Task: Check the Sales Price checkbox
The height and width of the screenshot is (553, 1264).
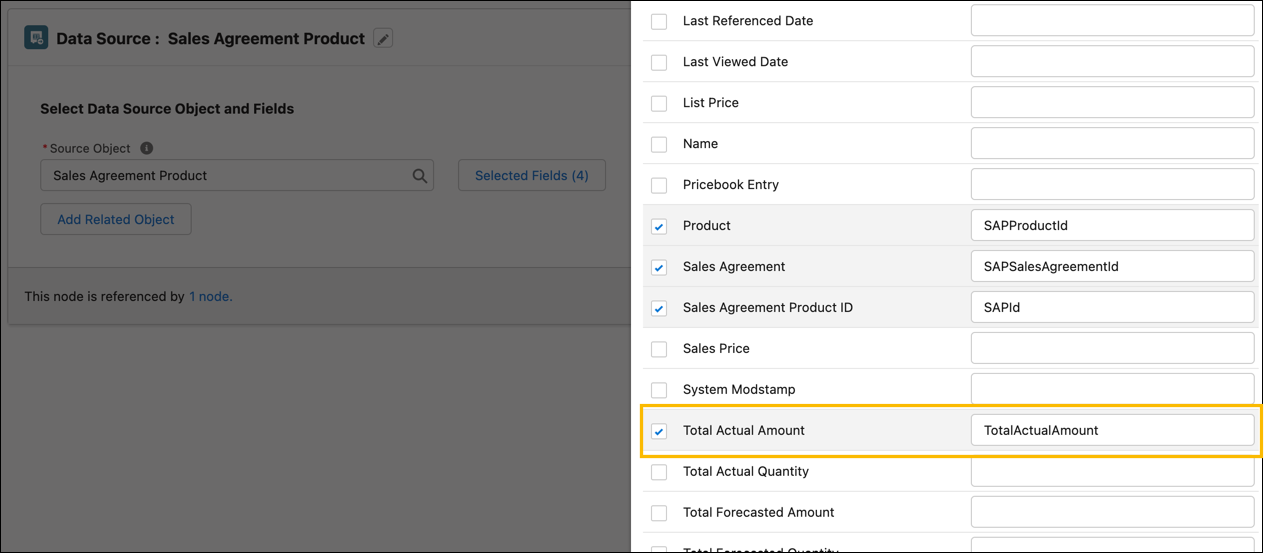Action: (659, 349)
